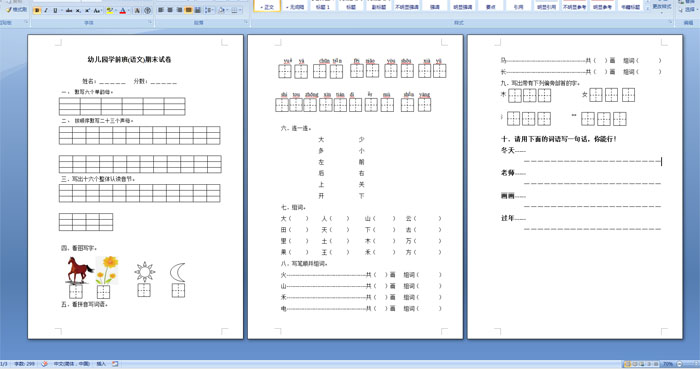Toggle underline formatting
Viewport: 700px width, 369px height.
(x=55, y=10)
